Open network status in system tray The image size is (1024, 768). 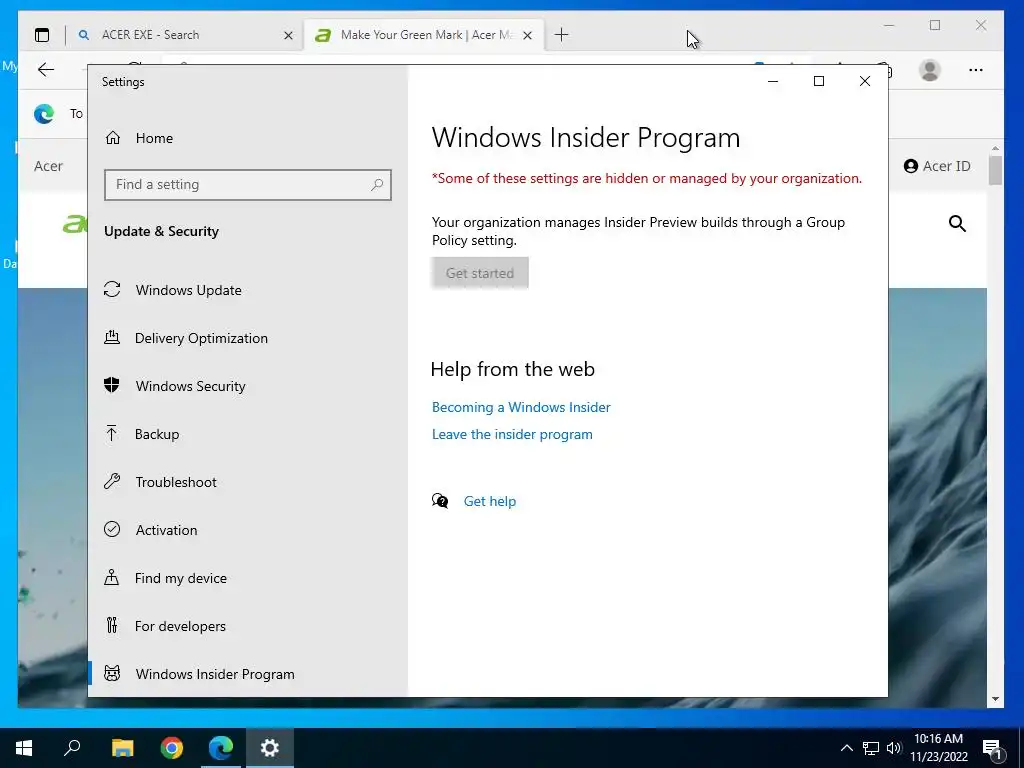point(871,748)
